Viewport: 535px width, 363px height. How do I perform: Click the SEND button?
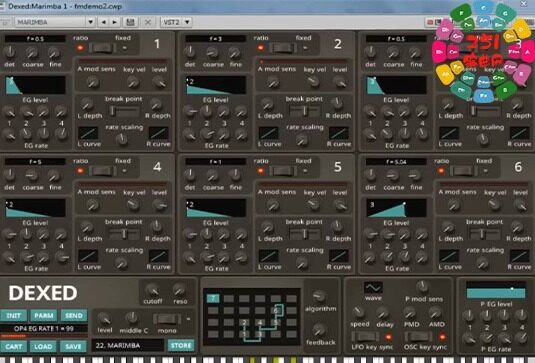pyautogui.click(x=74, y=316)
